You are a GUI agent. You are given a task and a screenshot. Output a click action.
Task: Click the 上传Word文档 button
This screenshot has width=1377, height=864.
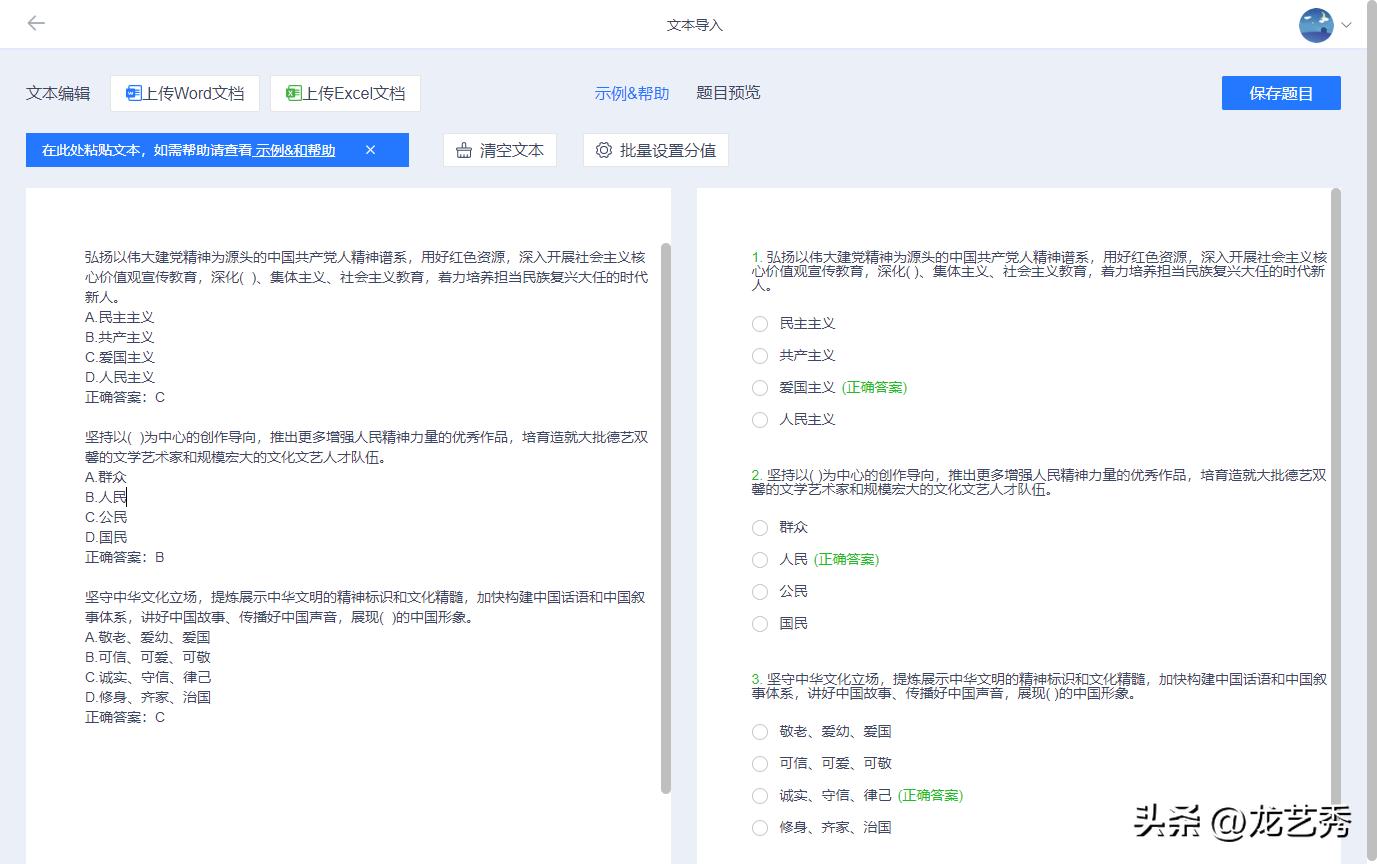point(184,92)
